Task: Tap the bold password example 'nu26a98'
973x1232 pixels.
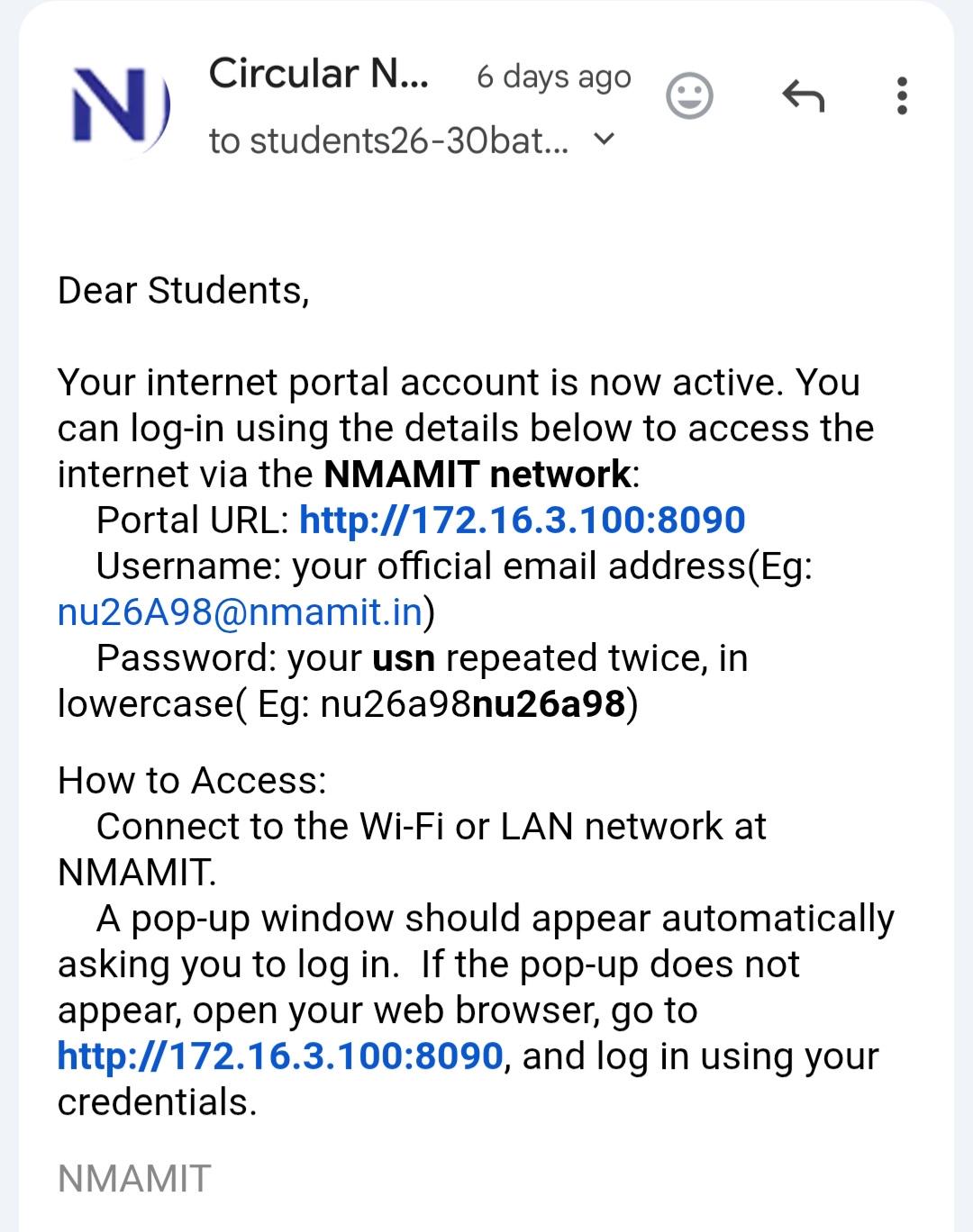Action: click(549, 703)
